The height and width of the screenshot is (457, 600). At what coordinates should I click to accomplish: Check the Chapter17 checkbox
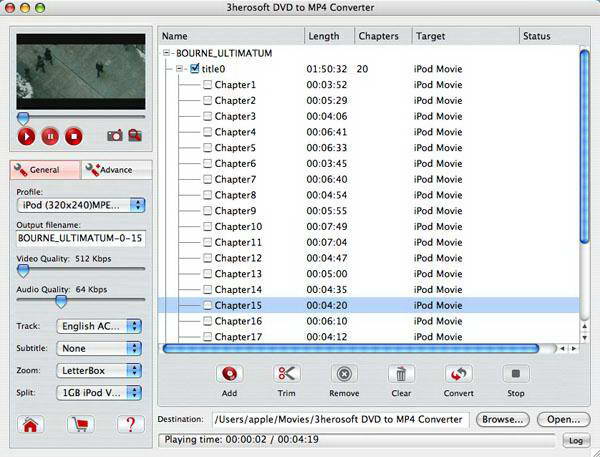tap(207, 337)
